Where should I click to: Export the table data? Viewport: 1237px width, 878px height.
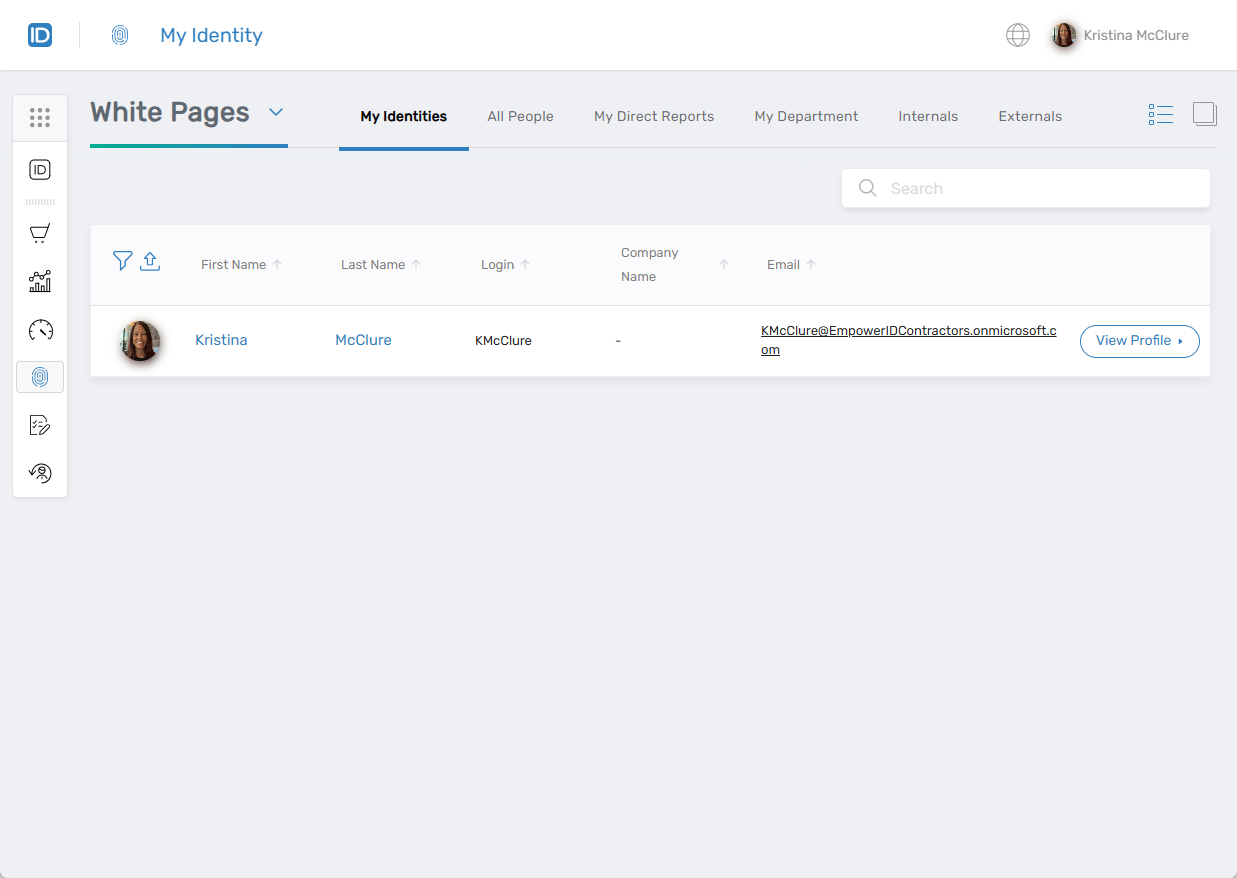click(x=150, y=260)
